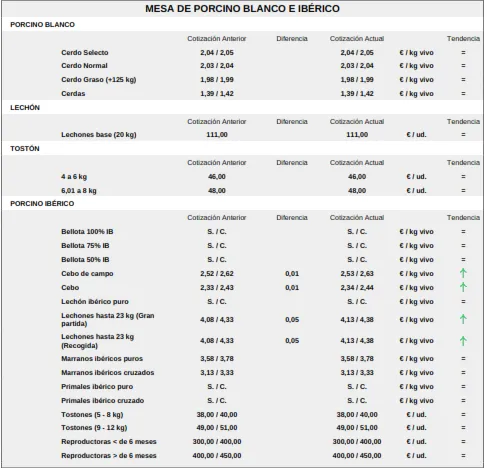Click the equals trend sign for Cerdo Selecto
This screenshot has width=487, height=468.
click(463, 53)
